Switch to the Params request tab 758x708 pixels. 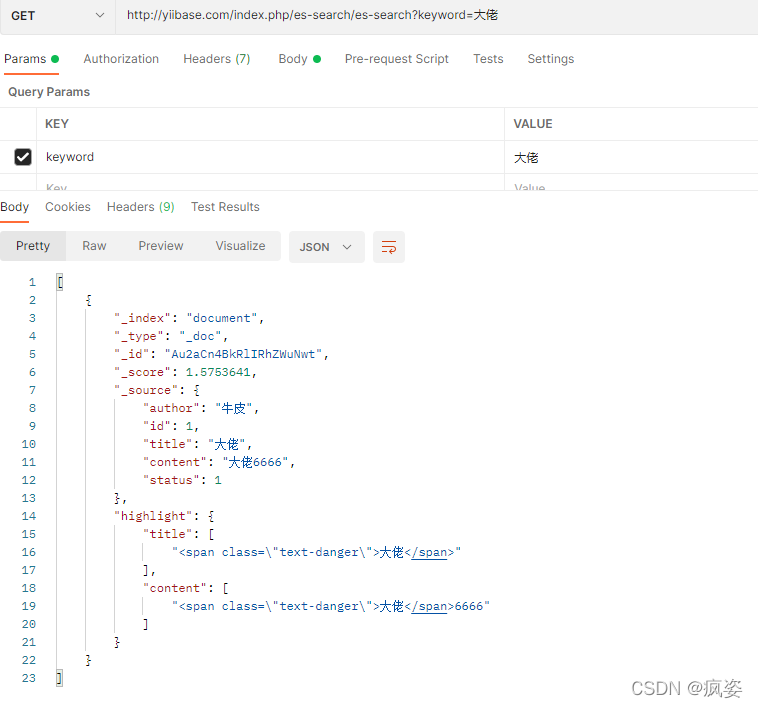tap(31, 59)
